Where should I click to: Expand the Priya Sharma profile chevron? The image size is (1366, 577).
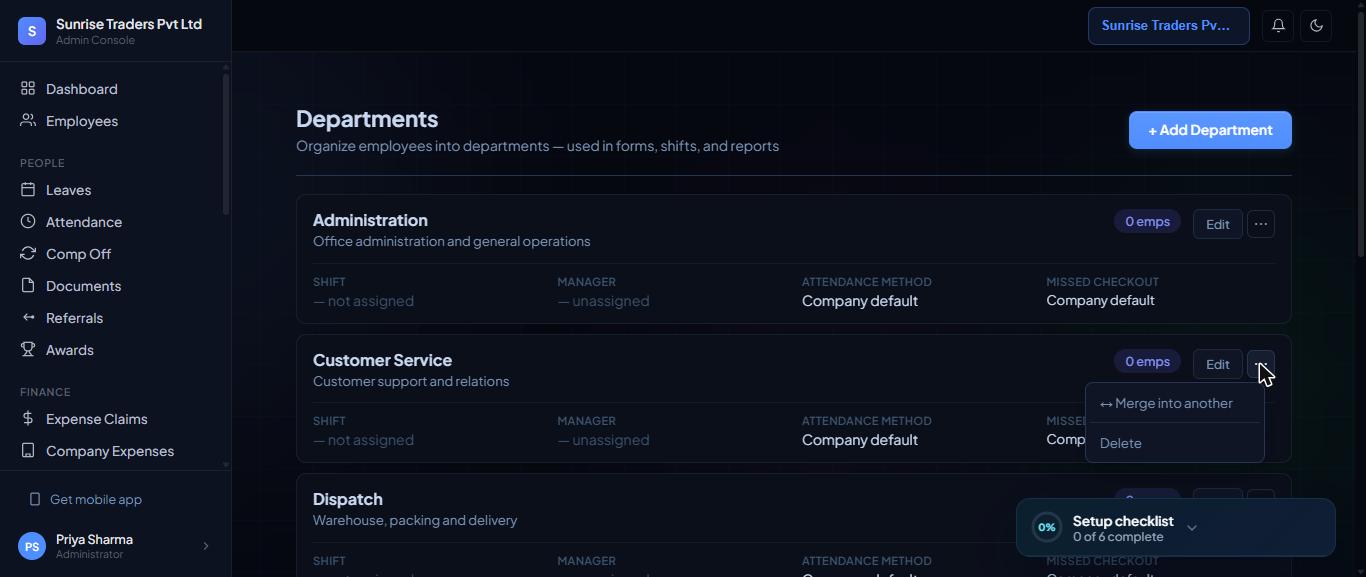click(206, 546)
